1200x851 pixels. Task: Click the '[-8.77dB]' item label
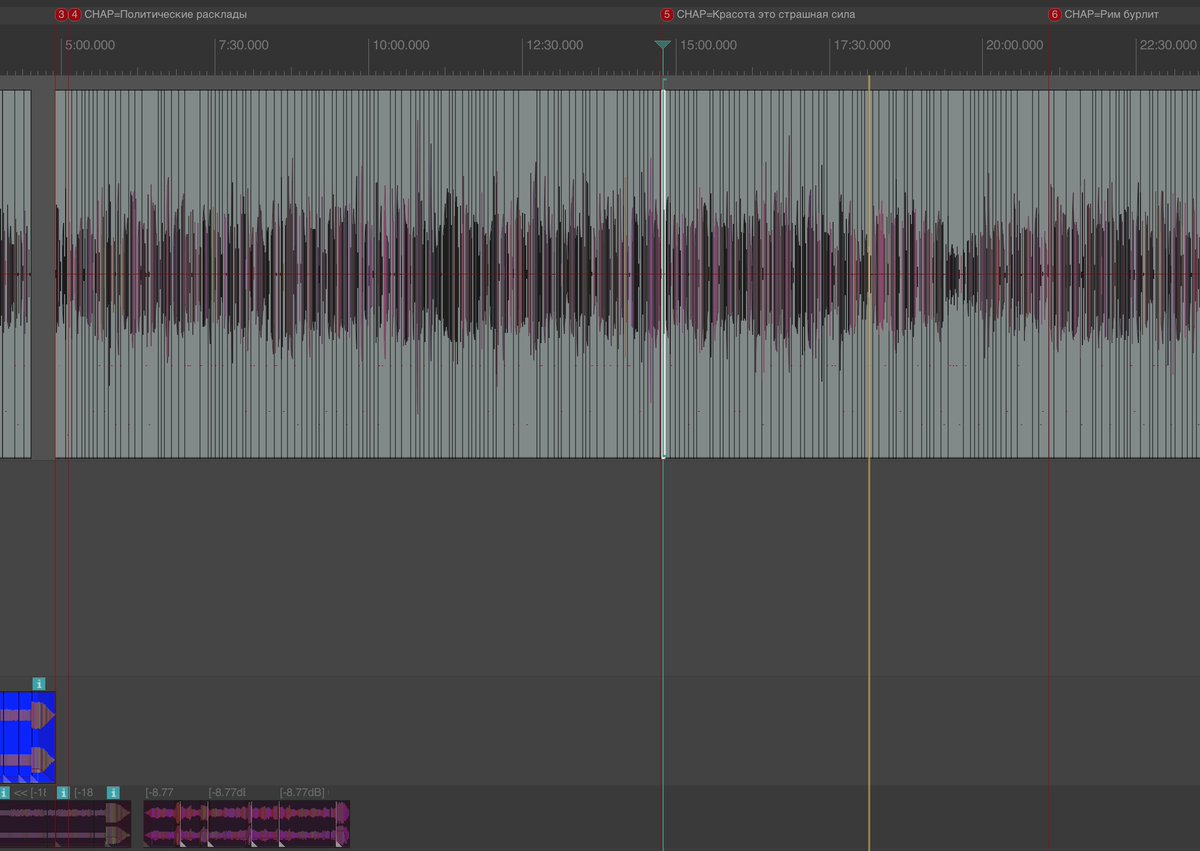(302, 793)
